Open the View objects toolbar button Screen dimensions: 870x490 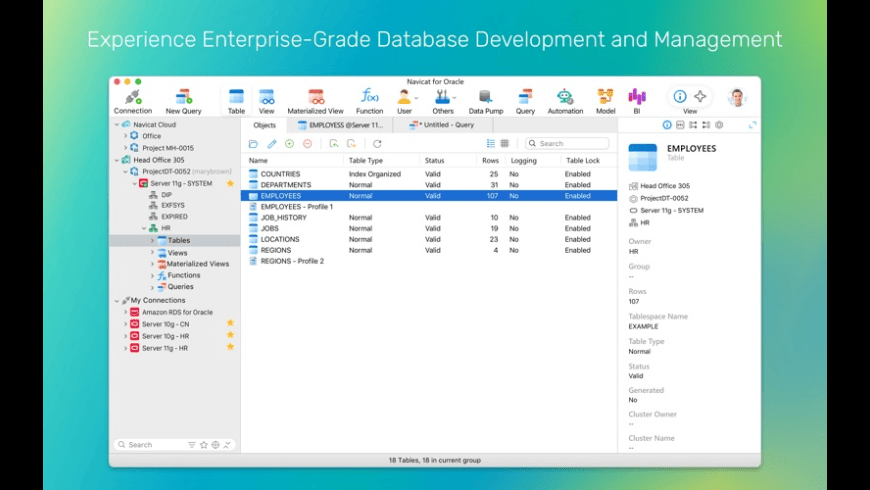(x=266, y=102)
